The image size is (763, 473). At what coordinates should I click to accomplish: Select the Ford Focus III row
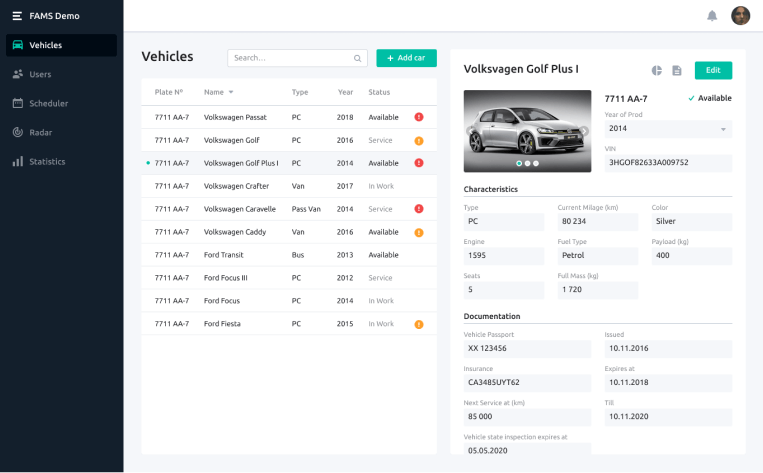point(289,278)
